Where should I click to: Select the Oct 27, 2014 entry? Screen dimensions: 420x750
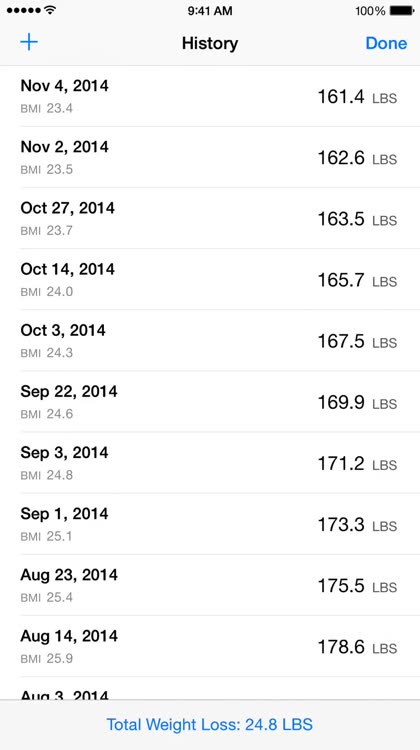coord(210,219)
